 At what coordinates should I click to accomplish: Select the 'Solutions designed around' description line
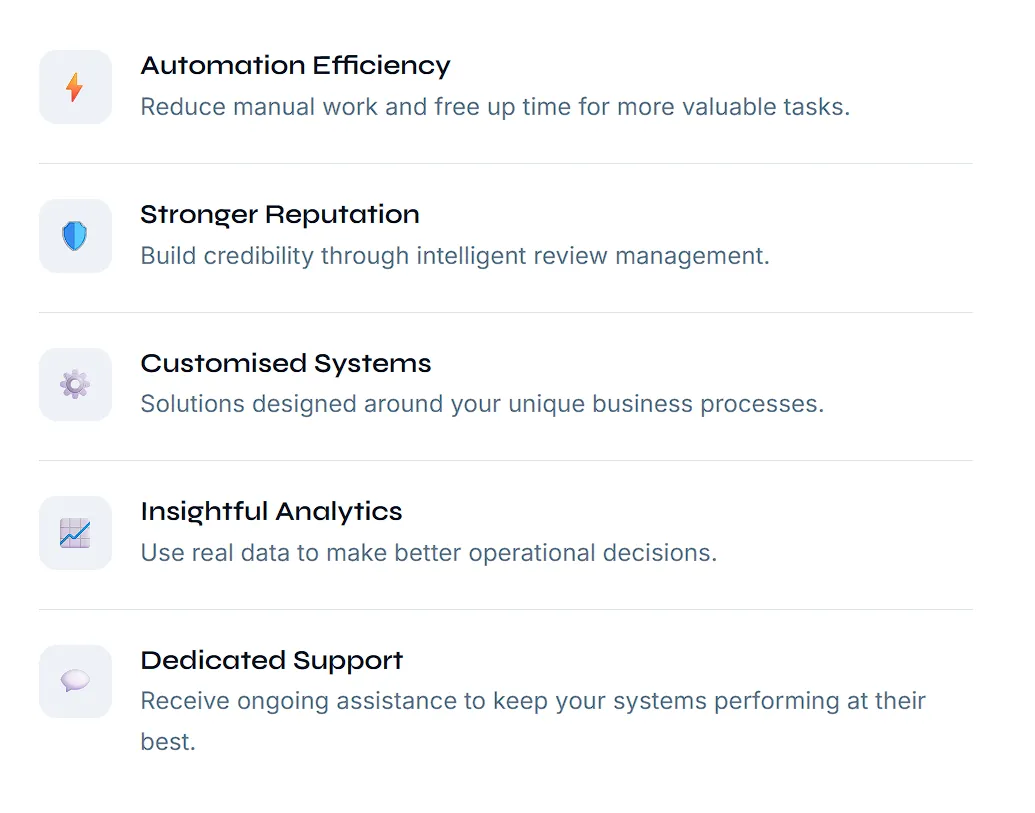click(481, 405)
